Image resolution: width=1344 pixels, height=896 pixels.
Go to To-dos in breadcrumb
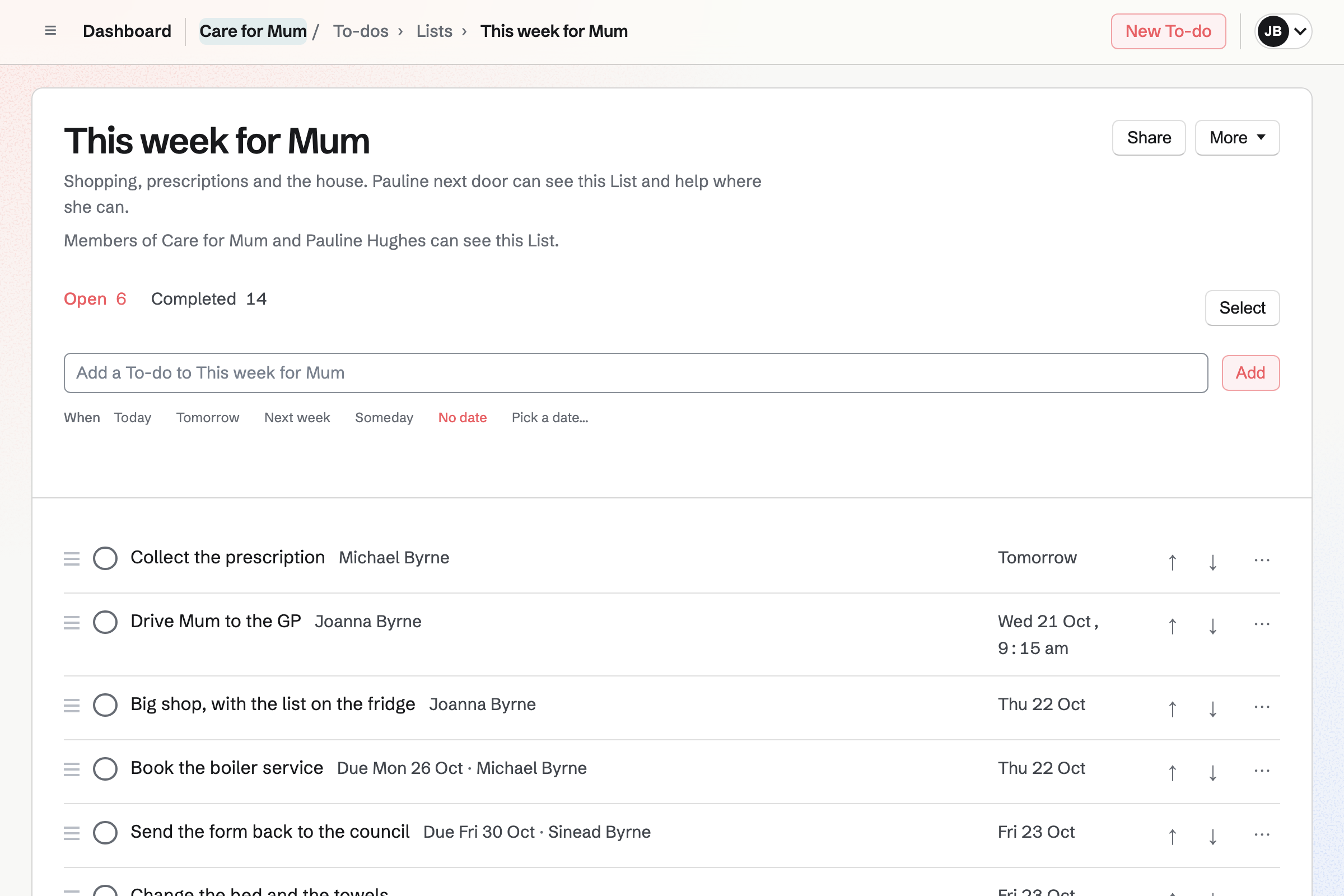361,31
